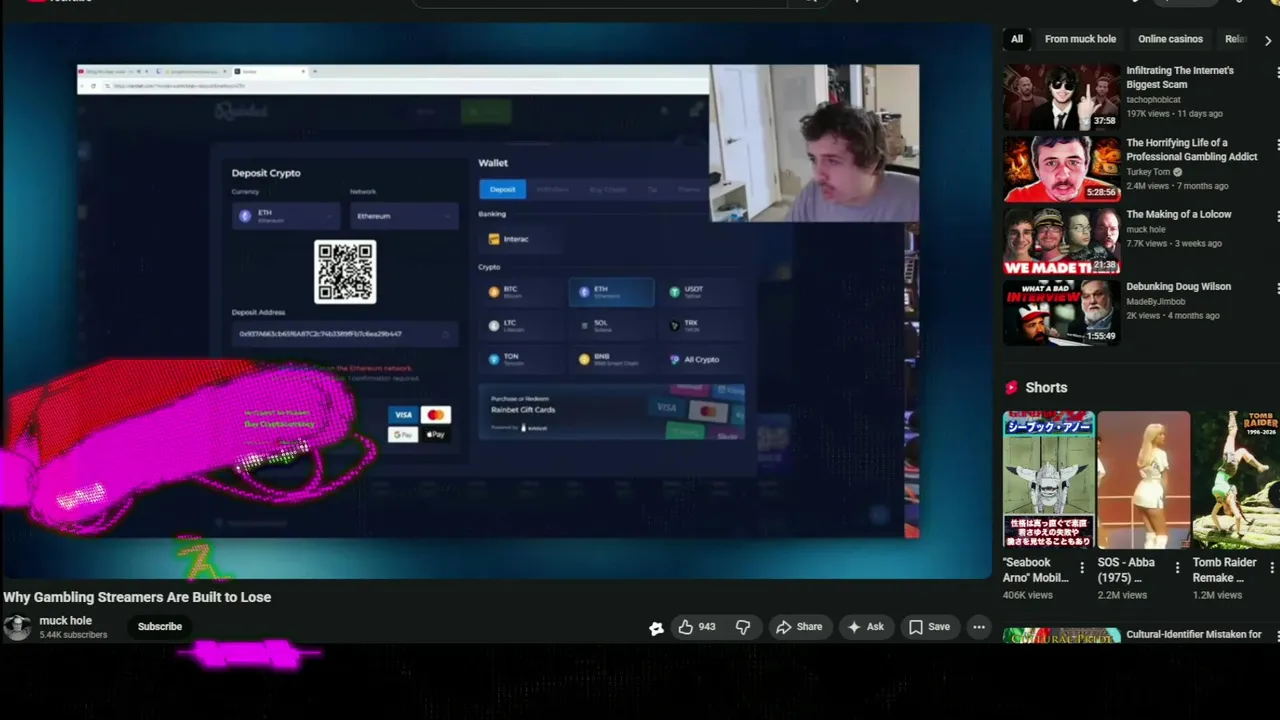Open the Seabook Arno short thumbnail
This screenshot has height=720, width=1280.
(1047, 479)
